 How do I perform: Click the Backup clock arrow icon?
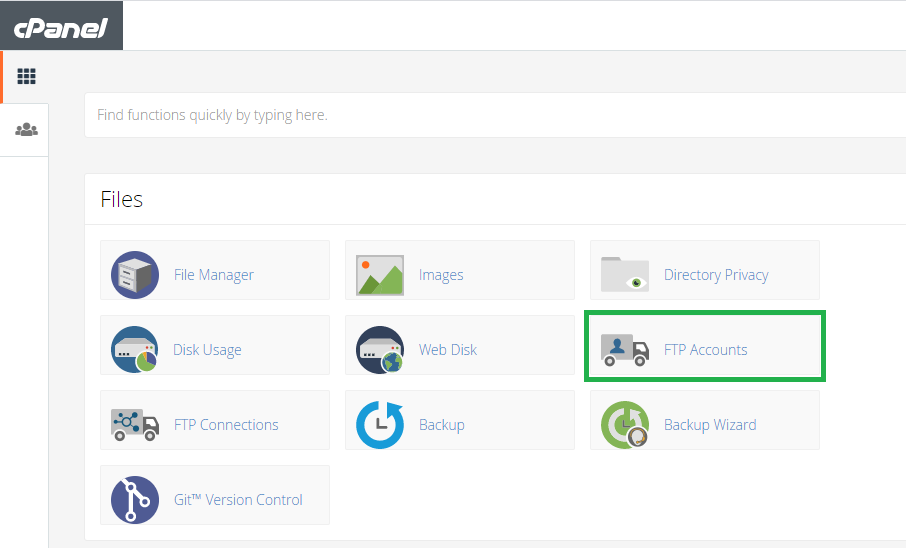tap(380, 425)
